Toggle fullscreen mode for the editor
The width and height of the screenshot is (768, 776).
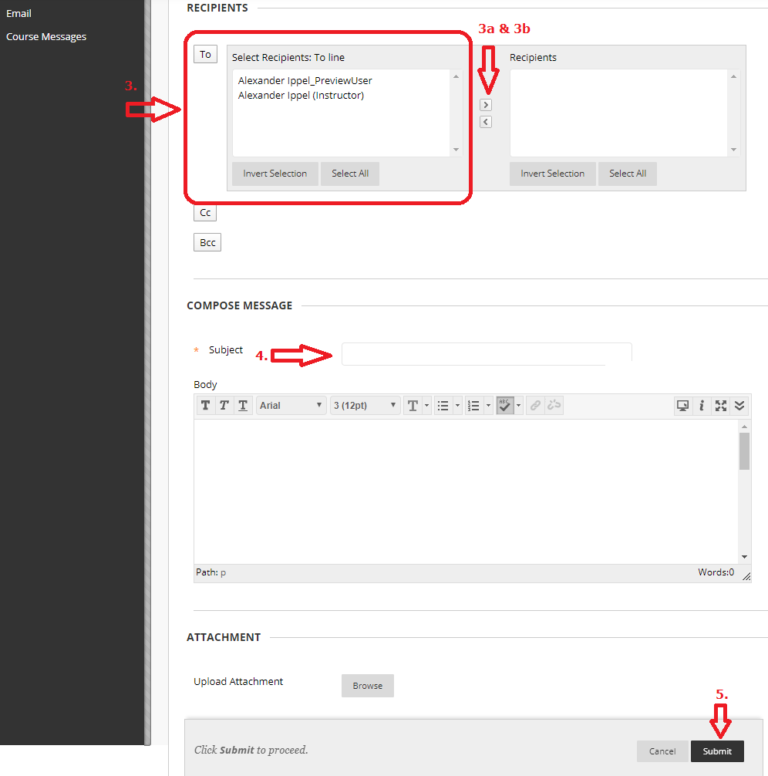pos(720,406)
